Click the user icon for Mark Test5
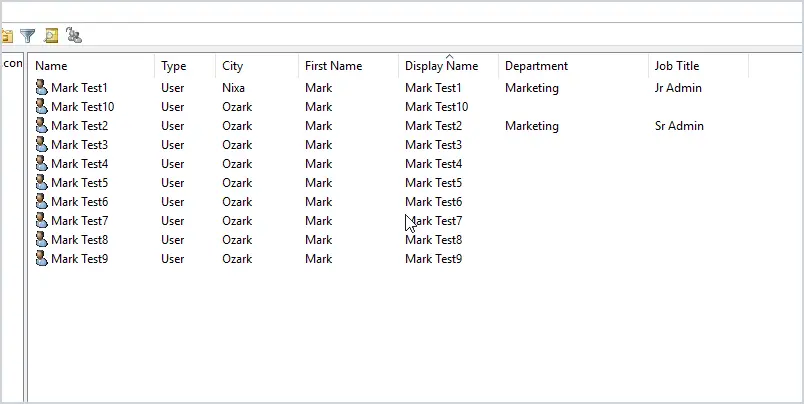Image resolution: width=804 pixels, height=404 pixels. 42,183
